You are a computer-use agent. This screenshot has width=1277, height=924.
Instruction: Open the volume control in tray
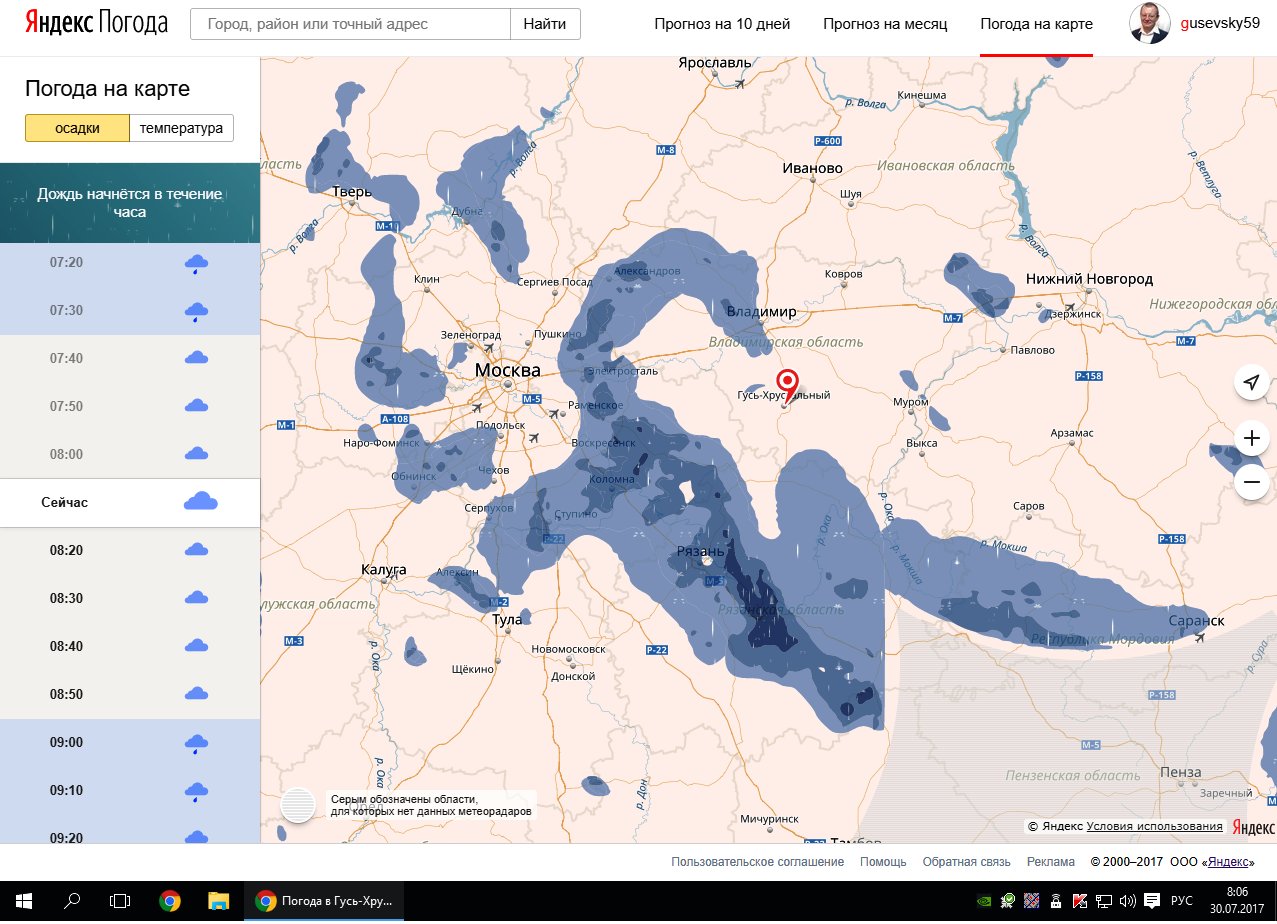[x=1129, y=901]
